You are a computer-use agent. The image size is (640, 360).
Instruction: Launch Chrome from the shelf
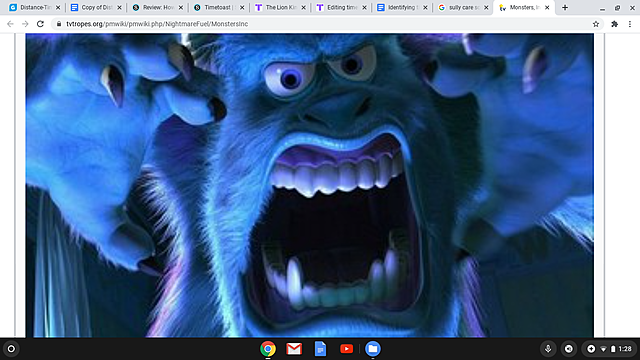coord(268,349)
